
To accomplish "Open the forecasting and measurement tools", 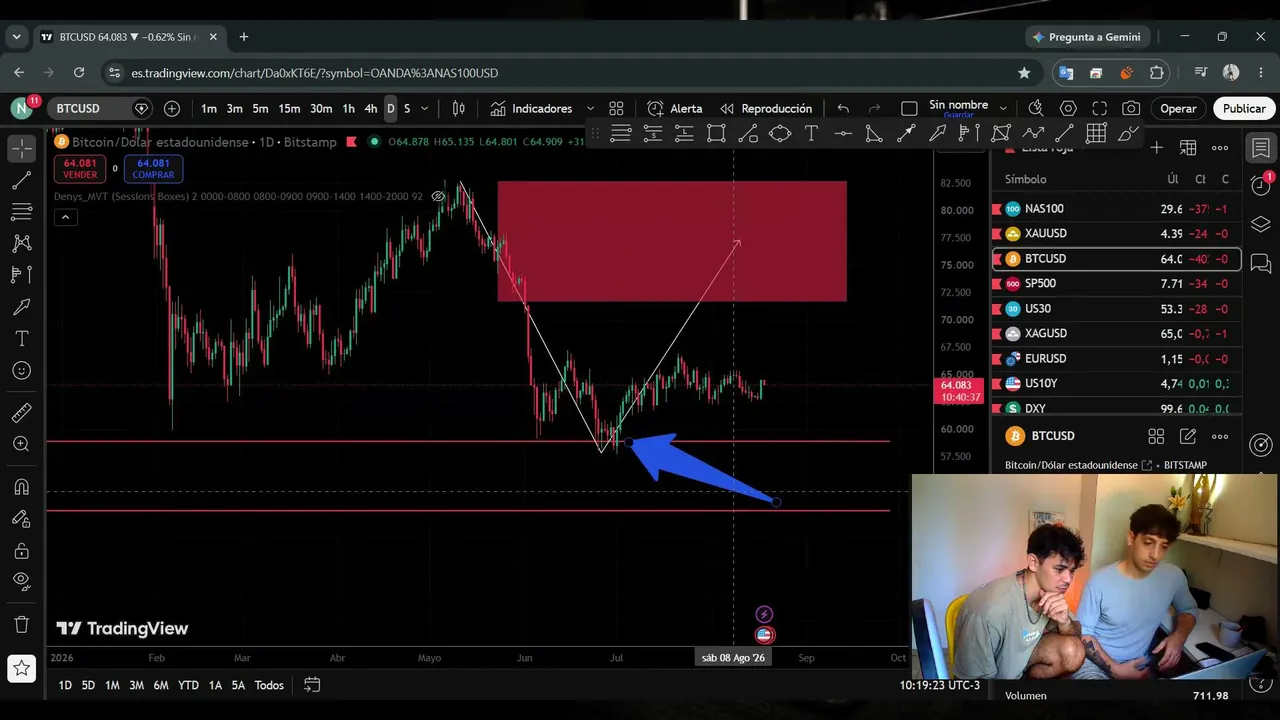I will 21,275.
